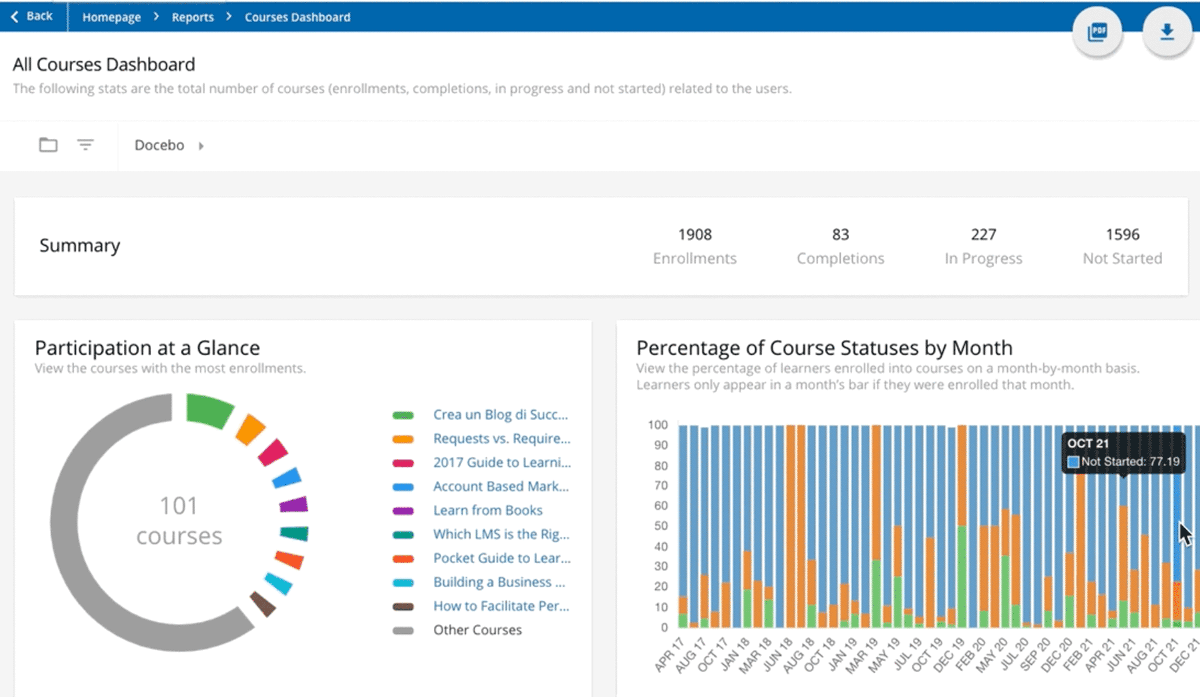Go to the Reports breadcrumb
The image size is (1200, 697).
192,17
